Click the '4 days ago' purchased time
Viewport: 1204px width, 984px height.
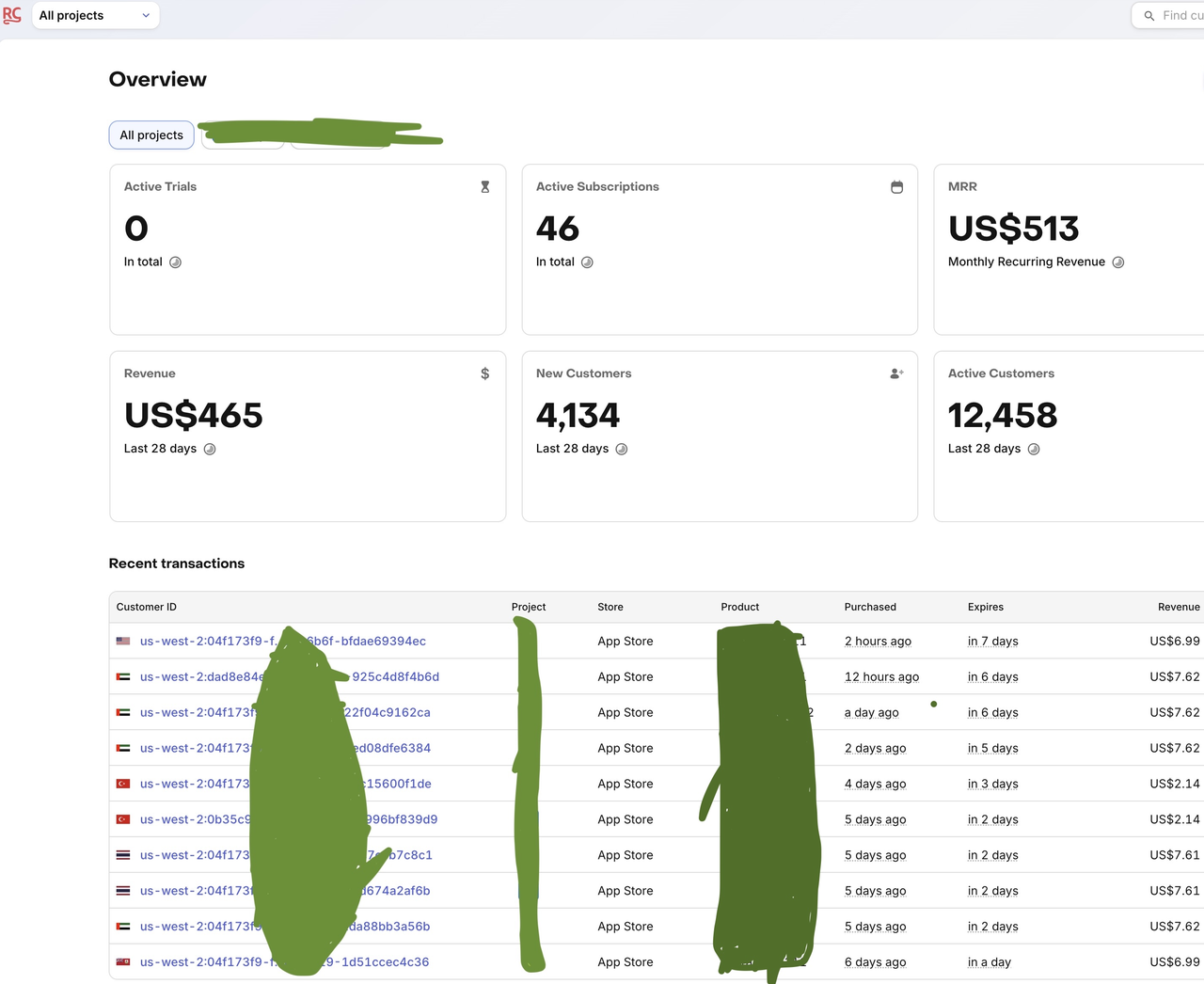(875, 785)
